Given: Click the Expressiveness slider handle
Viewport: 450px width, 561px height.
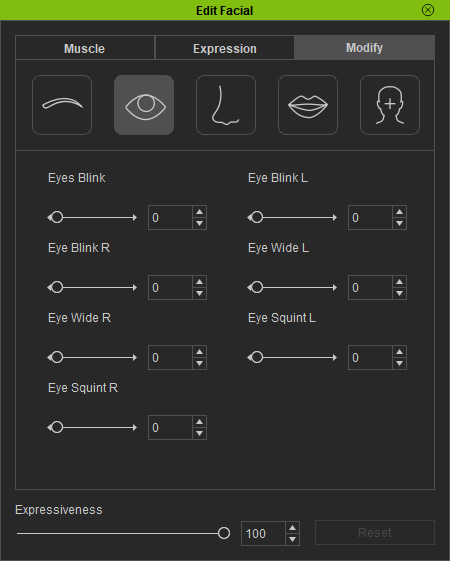Looking at the screenshot, I should tap(224, 533).
